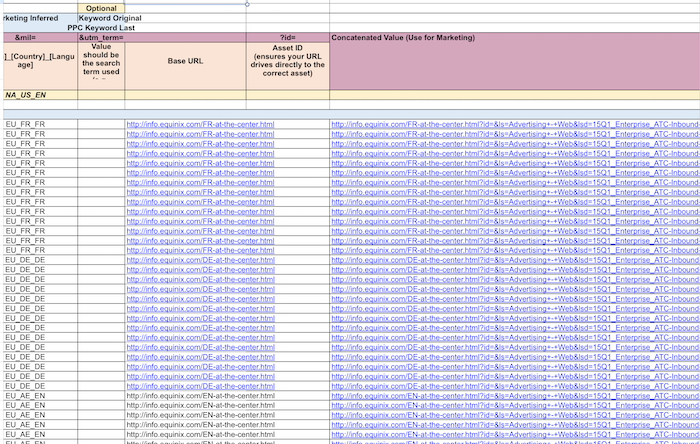
Task: Select the first EU_AE_EN cell
Action: (40, 396)
